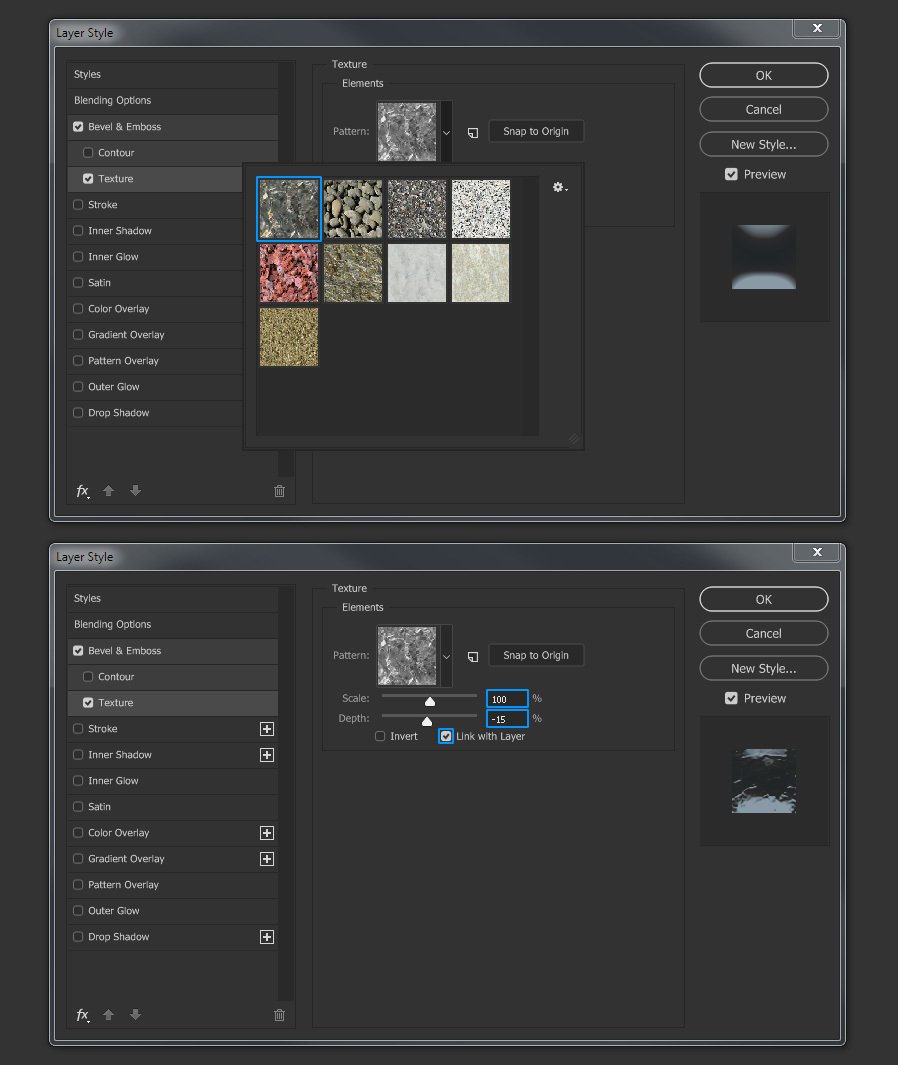Click Snap to Origin in top dialog

click(x=536, y=131)
